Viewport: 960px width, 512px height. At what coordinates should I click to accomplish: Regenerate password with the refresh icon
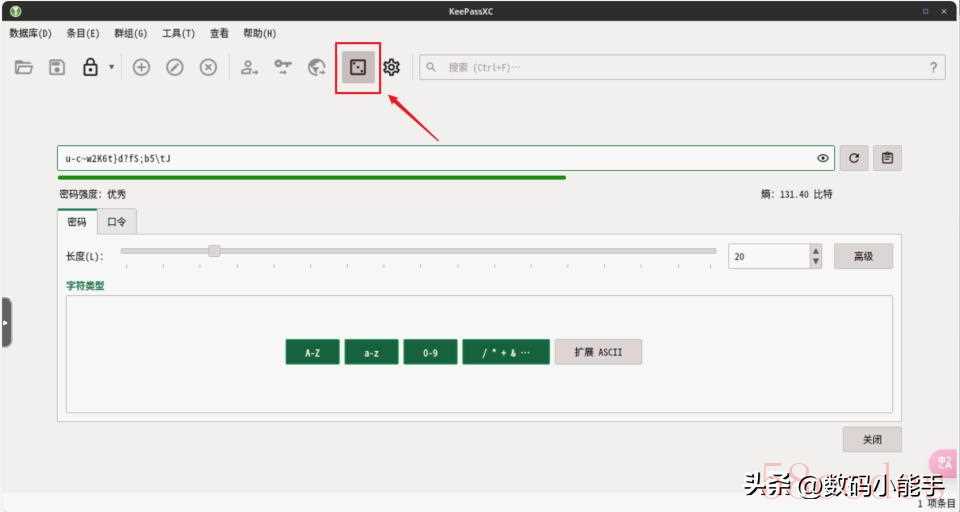coord(853,158)
